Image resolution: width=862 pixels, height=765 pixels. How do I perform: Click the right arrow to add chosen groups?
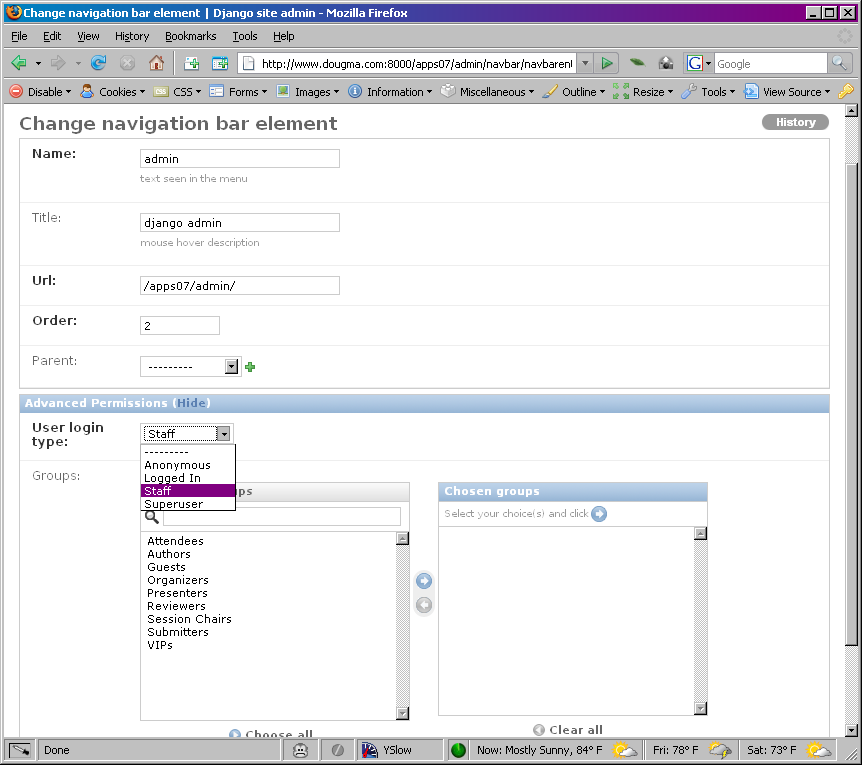tap(424, 581)
